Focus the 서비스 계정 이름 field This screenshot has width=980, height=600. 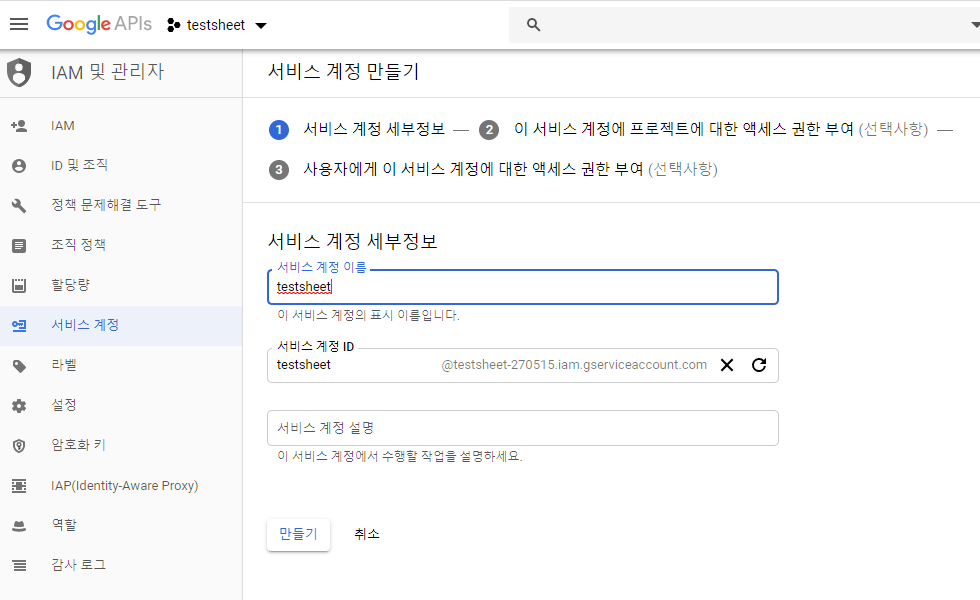coord(522,287)
